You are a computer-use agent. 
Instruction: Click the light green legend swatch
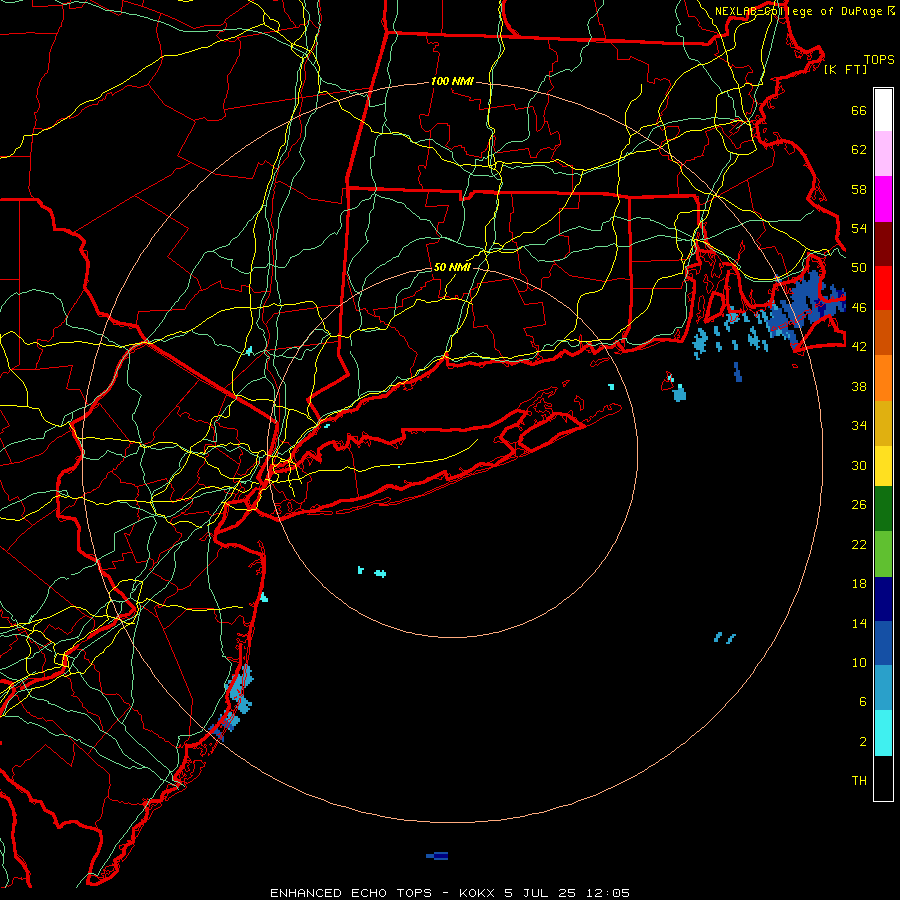coord(883,554)
